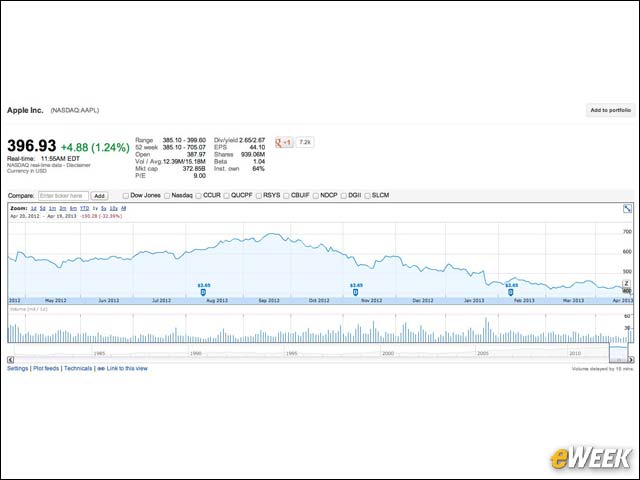Select the YTD zoom range
640x480 pixels.
(84, 209)
